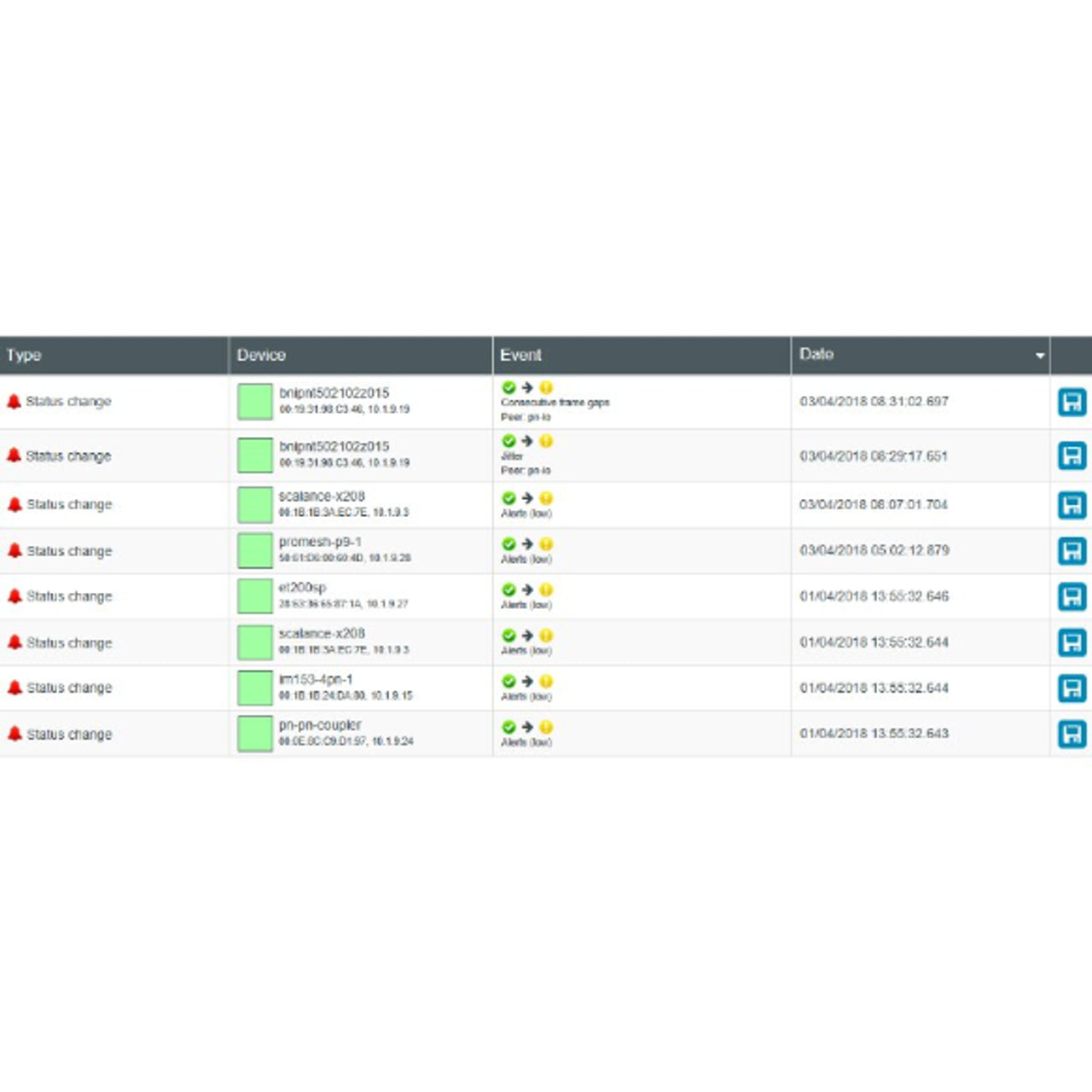Open device name promesh-p9-1

320,542
